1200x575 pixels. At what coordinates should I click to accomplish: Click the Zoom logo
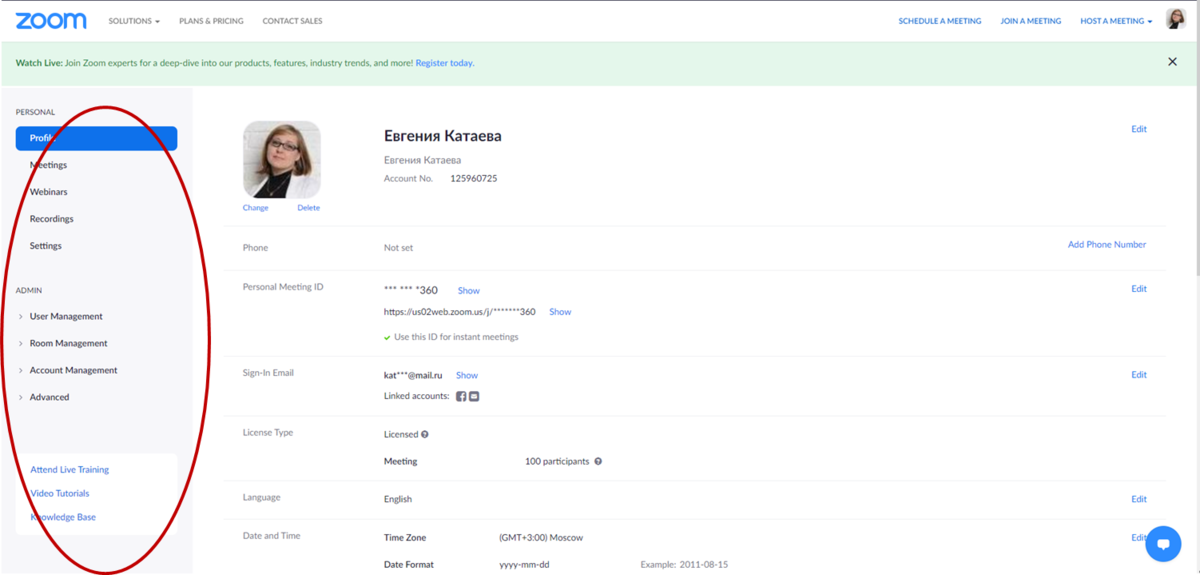51,20
